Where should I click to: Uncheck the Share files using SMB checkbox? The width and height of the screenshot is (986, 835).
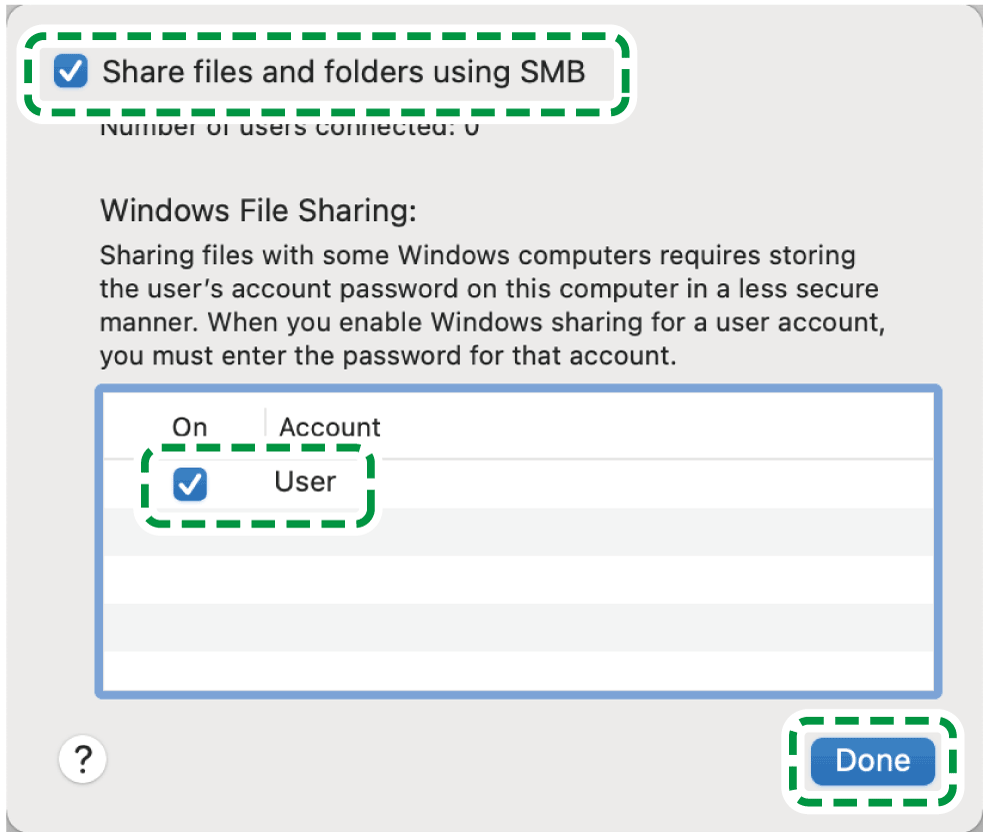(x=71, y=72)
